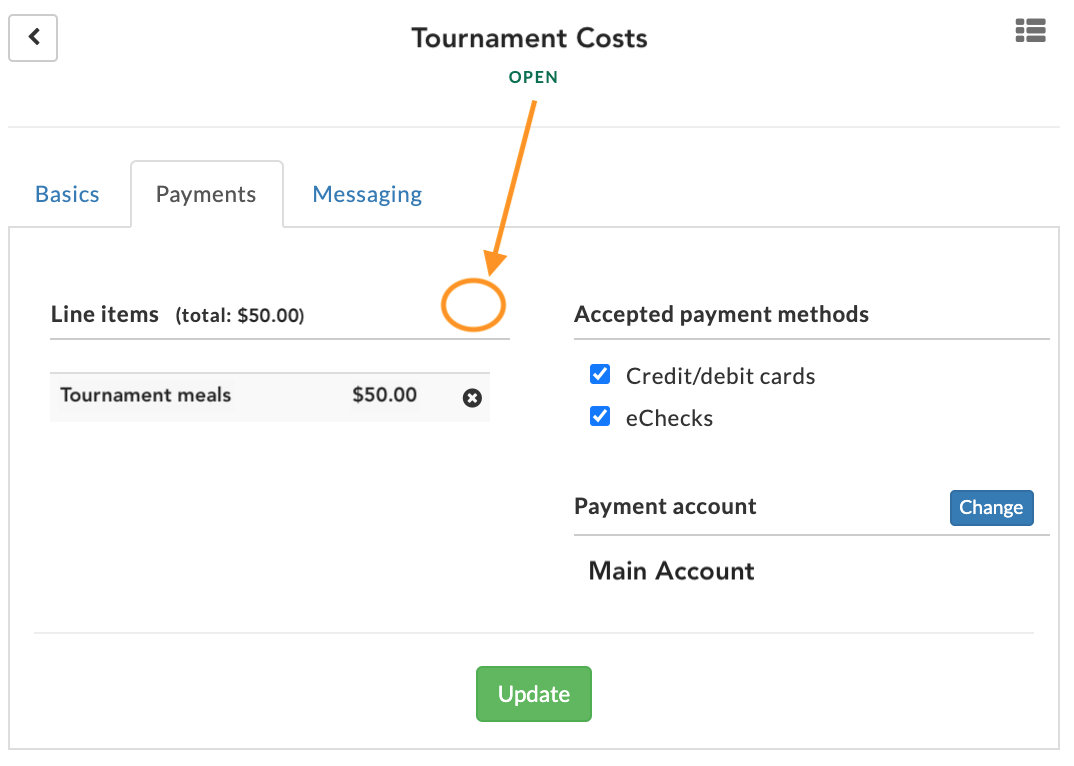
Task: Go back using the chevron button
Action: click(33, 38)
